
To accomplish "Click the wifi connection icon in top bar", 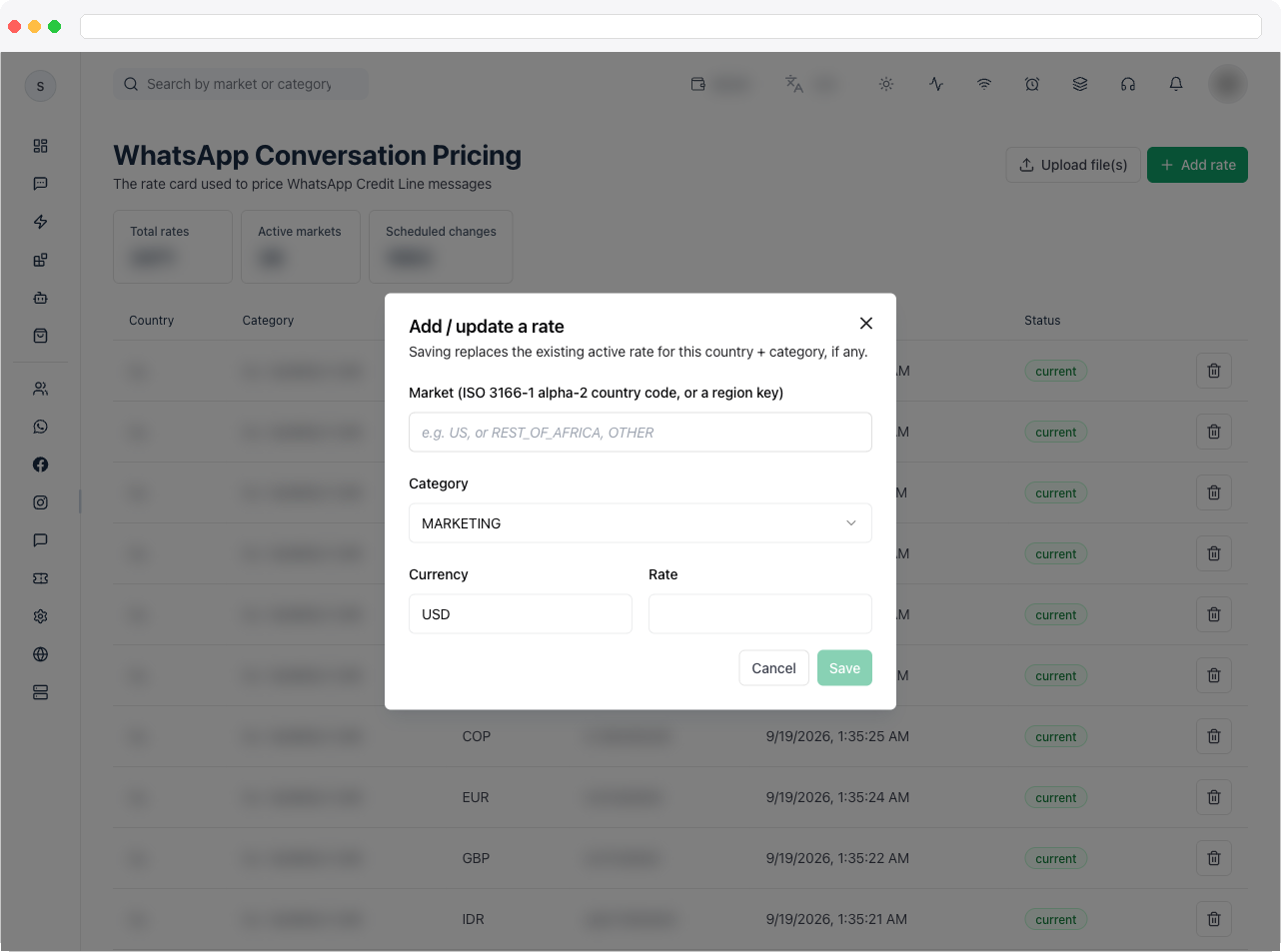I will (x=984, y=84).
